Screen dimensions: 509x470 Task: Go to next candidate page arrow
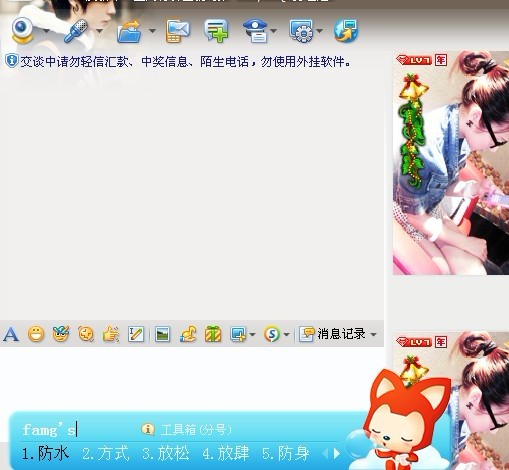tap(337, 454)
